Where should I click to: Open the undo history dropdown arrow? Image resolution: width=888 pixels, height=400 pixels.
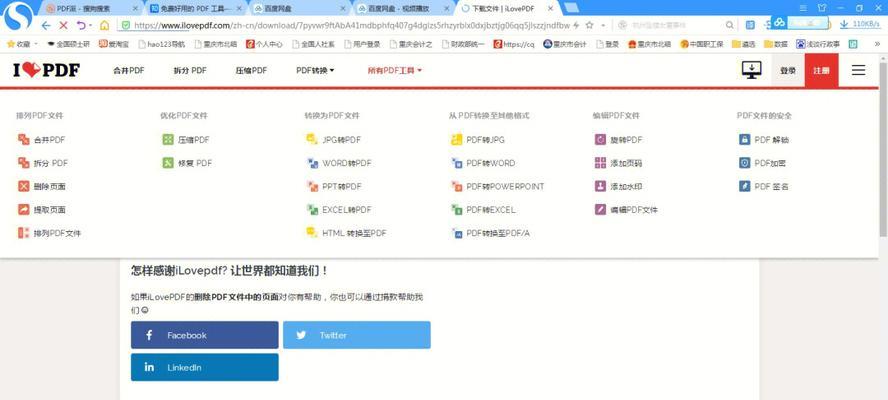(x=90, y=26)
